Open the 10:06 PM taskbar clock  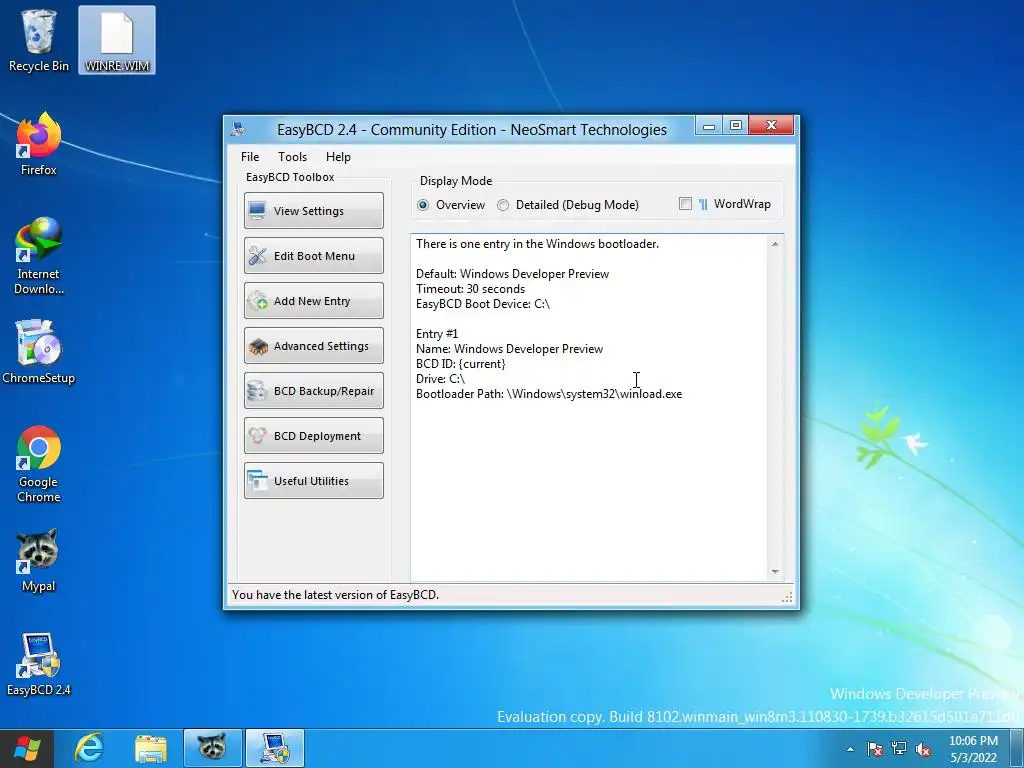(973, 749)
